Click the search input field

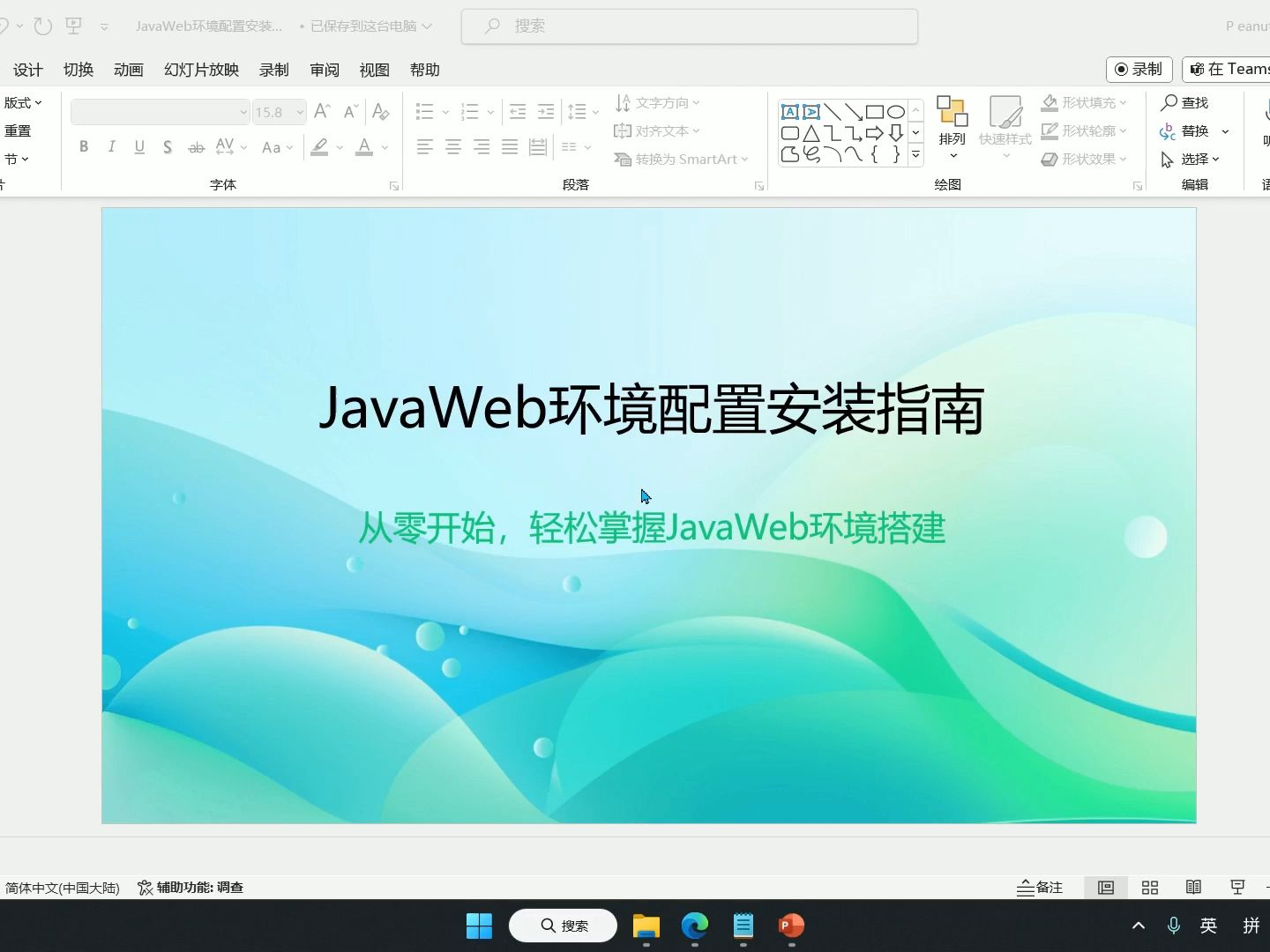pyautogui.click(x=690, y=26)
